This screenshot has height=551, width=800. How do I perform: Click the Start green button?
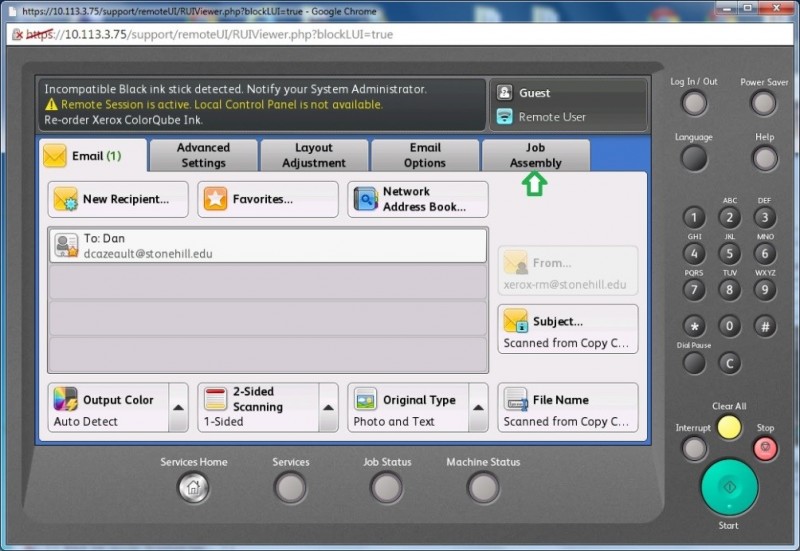[730, 487]
